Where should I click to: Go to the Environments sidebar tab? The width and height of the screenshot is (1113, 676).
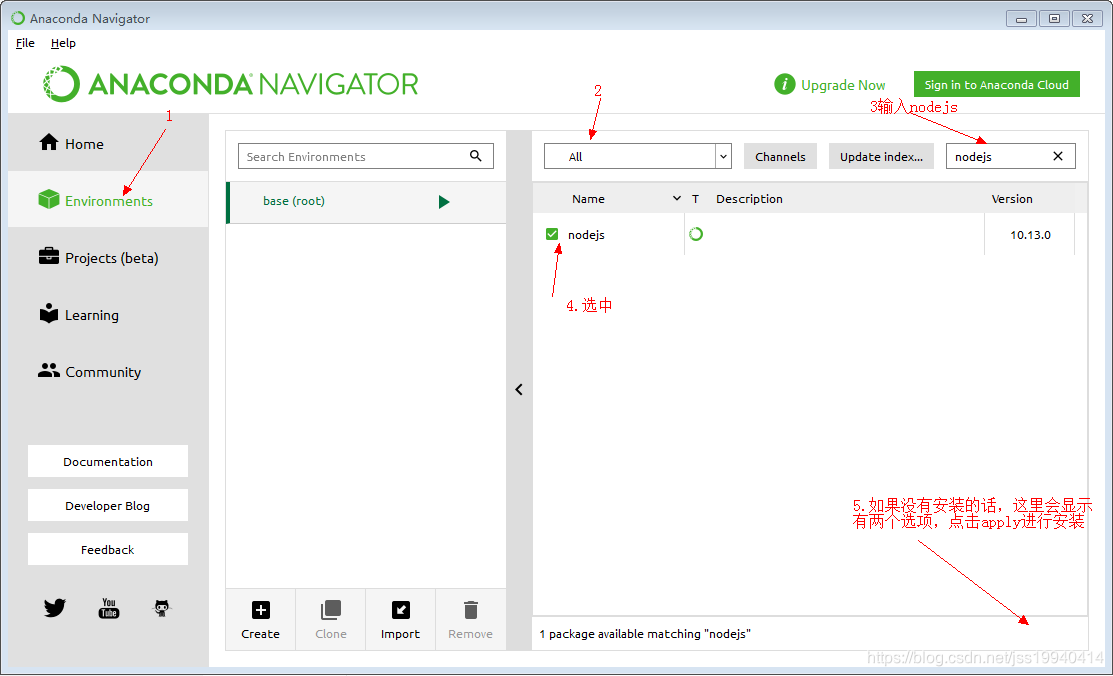tap(108, 200)
